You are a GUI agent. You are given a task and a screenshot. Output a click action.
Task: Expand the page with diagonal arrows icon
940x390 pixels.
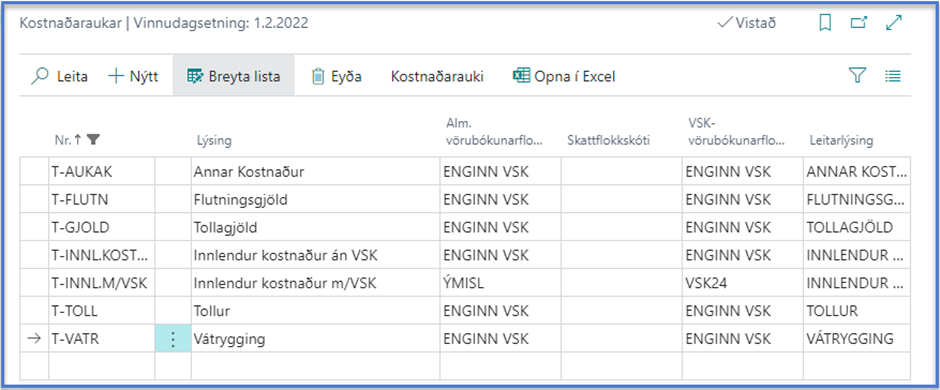pos(894,23)
